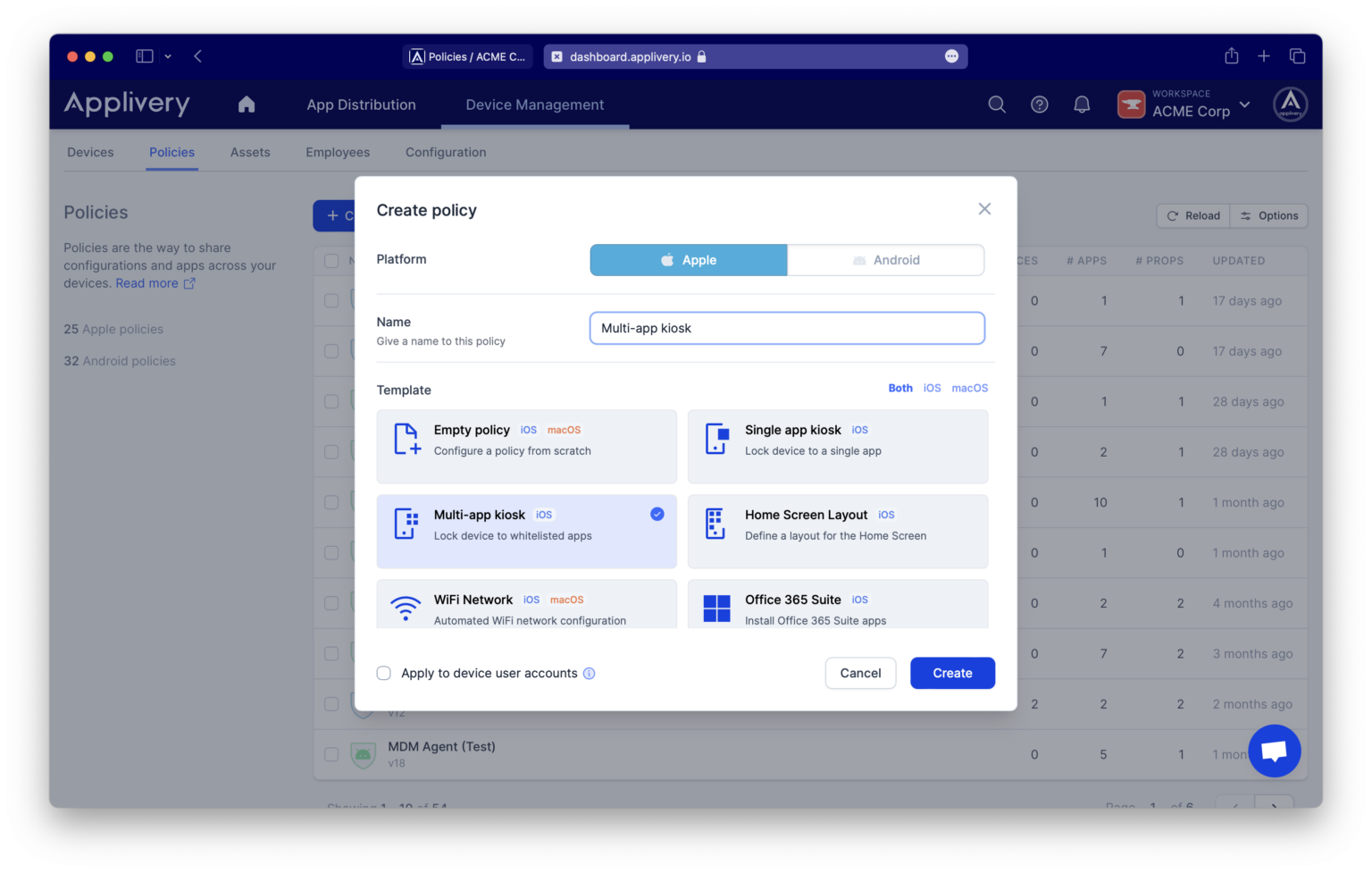Image resolution: width=1372 pixels, height=873 pixels.
Task: Click the Single app kiosk template icon
Action: 715,439
